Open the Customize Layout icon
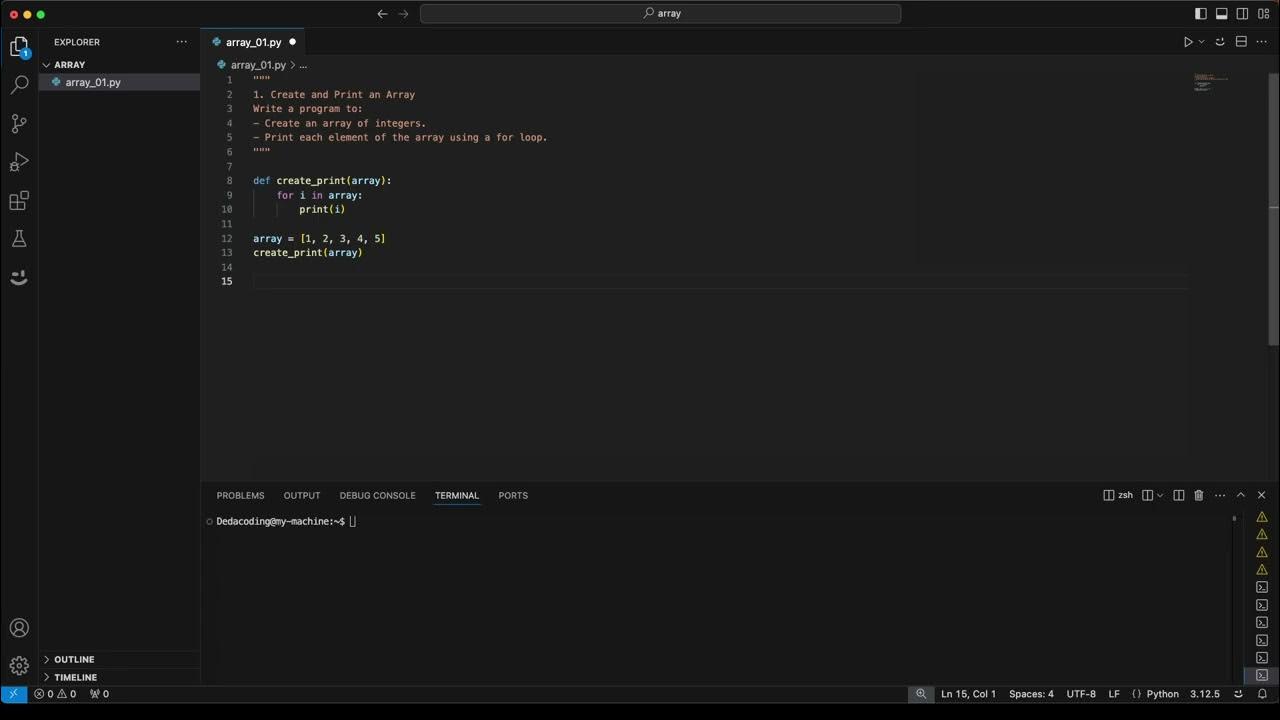 pos(1263,14)
